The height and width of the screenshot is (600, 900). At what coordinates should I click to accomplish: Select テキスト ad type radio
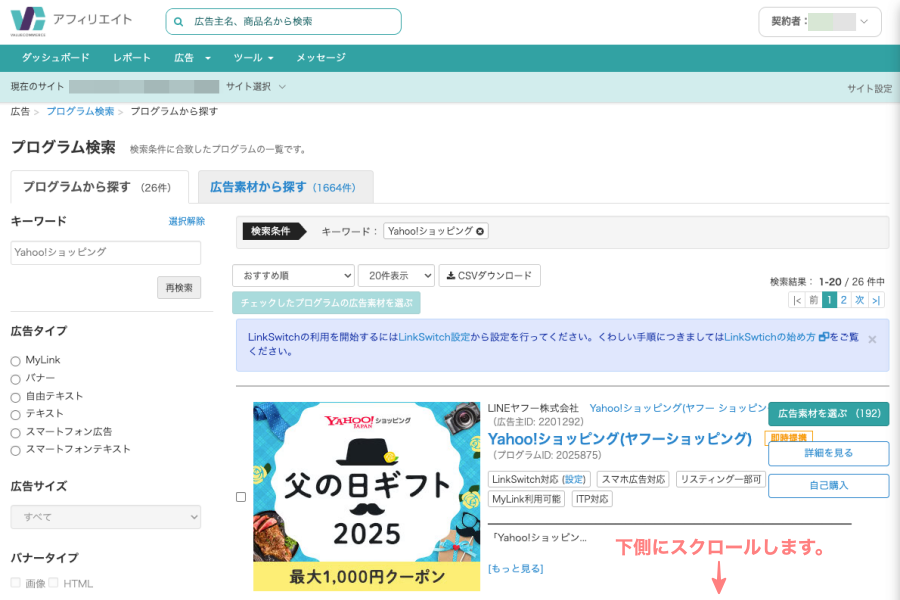click(15, 415)
